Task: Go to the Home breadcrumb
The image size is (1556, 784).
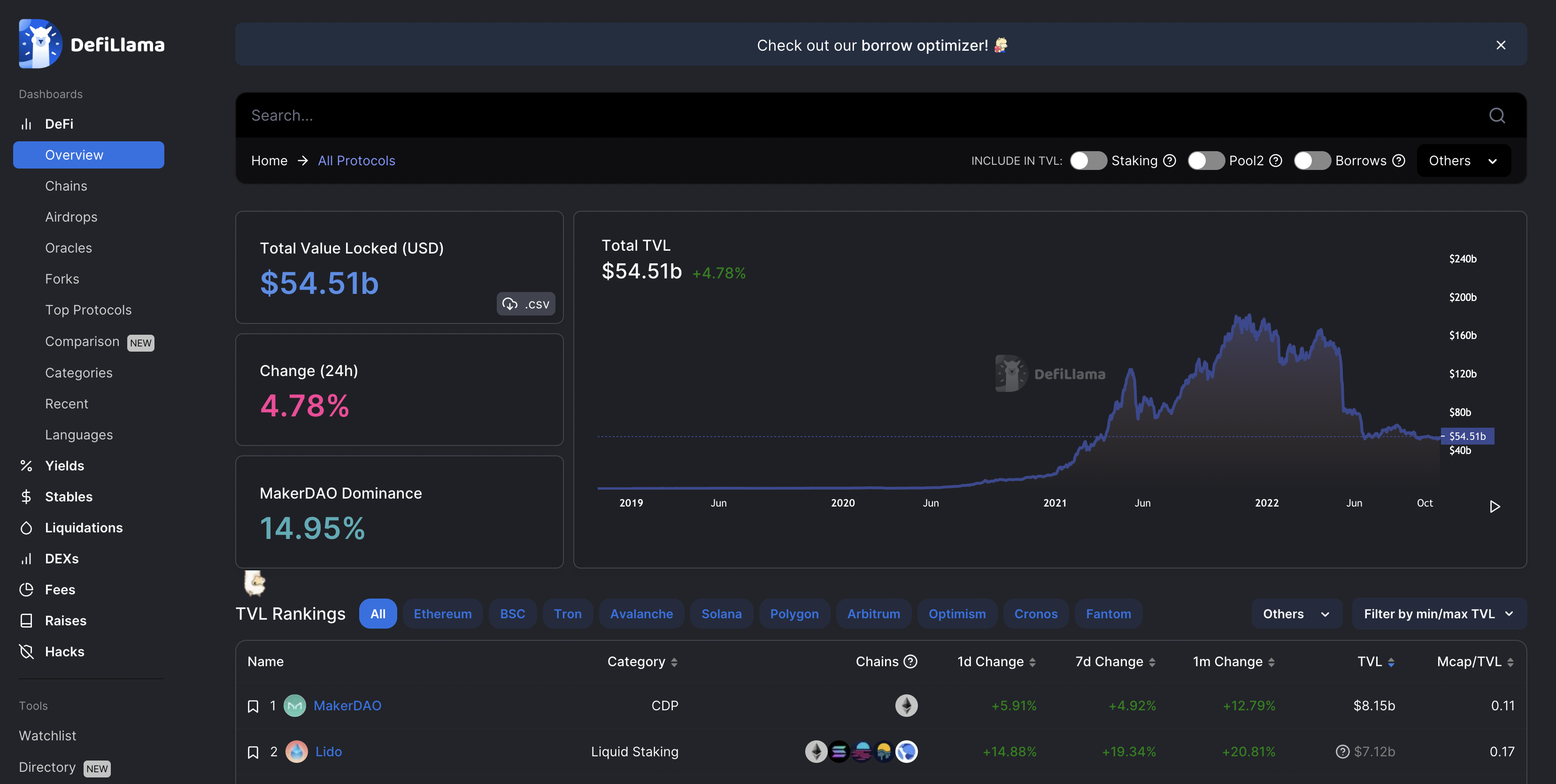Action: (270, 161)
